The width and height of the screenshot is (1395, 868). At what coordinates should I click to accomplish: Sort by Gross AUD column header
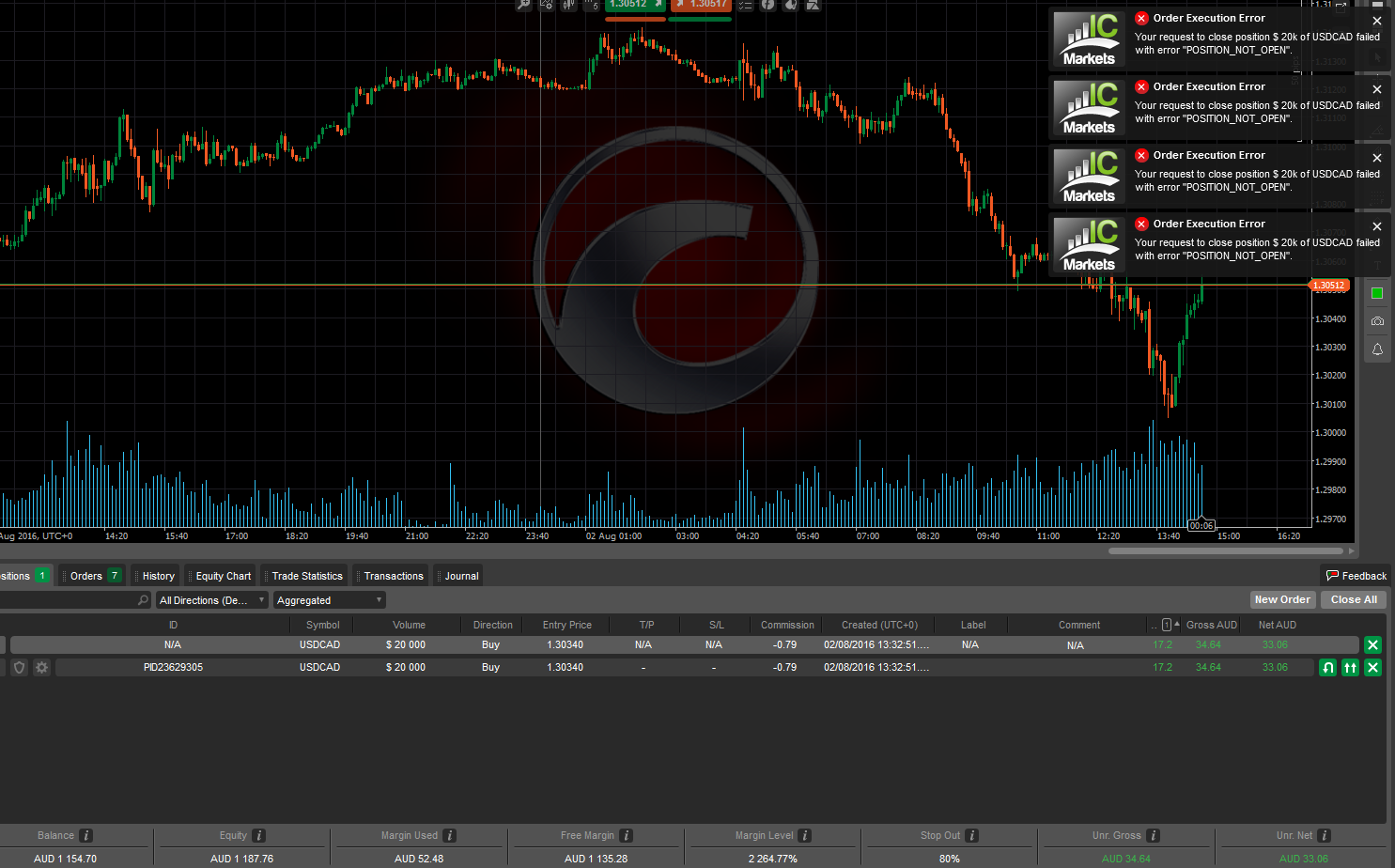(x=1211, y=625)
